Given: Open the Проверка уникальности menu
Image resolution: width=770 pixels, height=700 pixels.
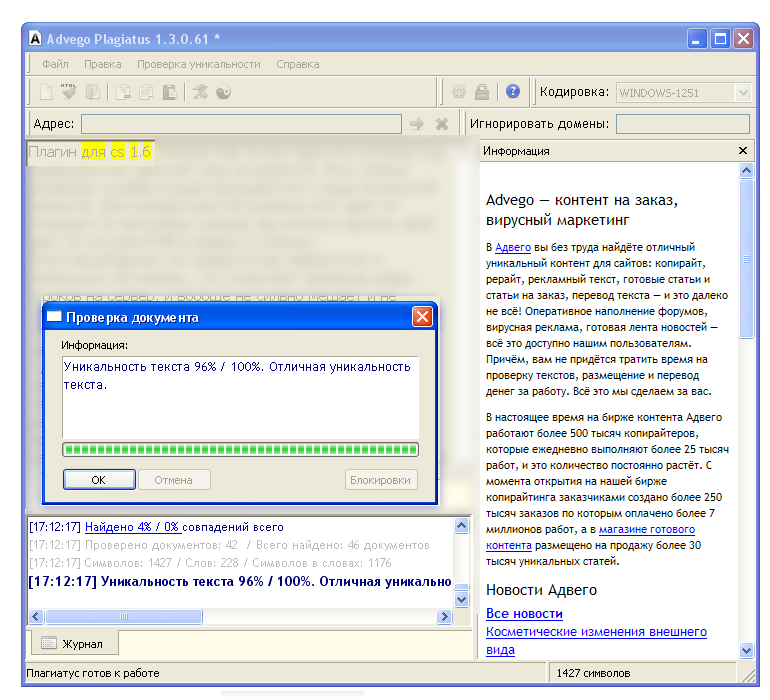Looking at the screenshot, I should click(x=199, y=64).
